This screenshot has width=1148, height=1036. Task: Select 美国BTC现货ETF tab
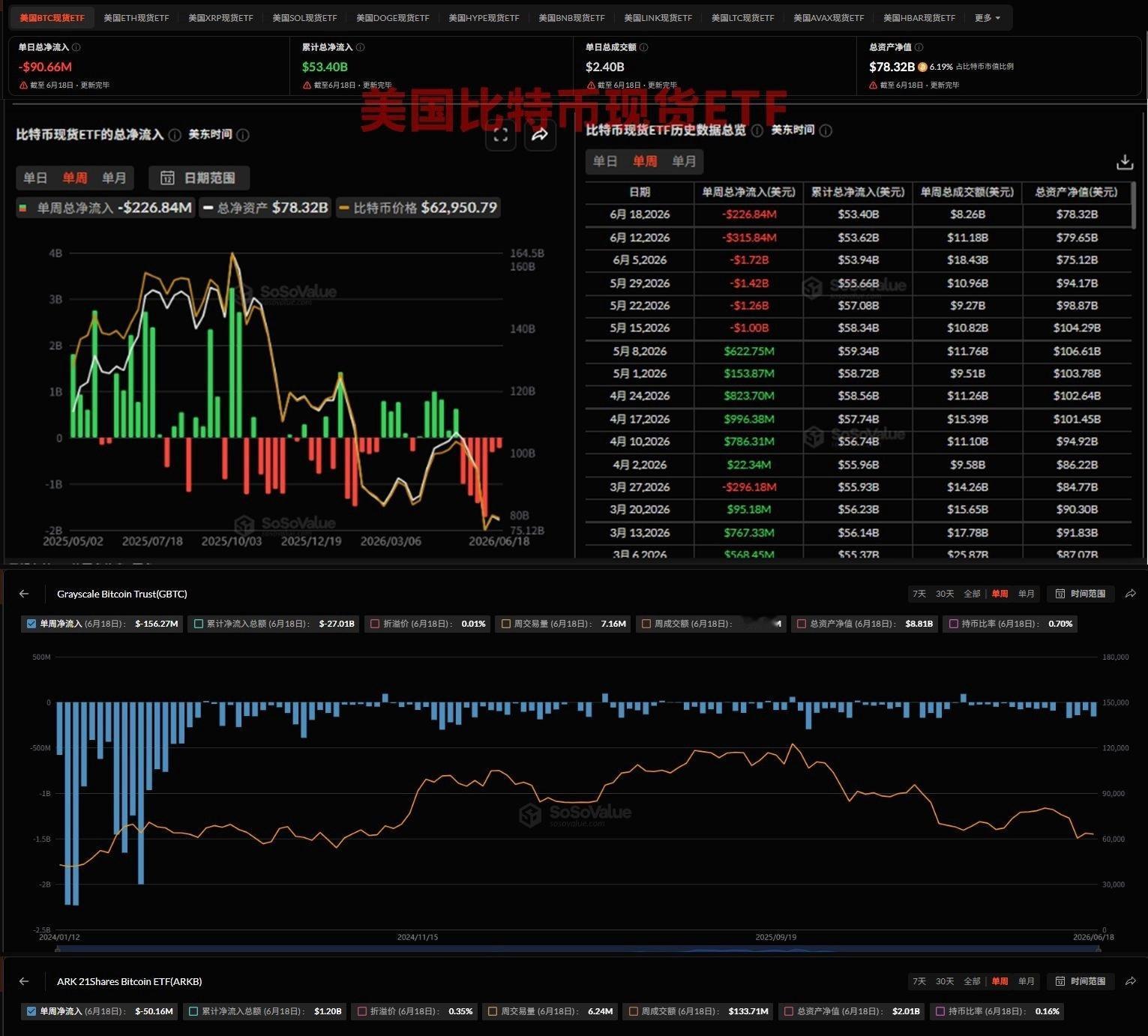tap(52, 18)
